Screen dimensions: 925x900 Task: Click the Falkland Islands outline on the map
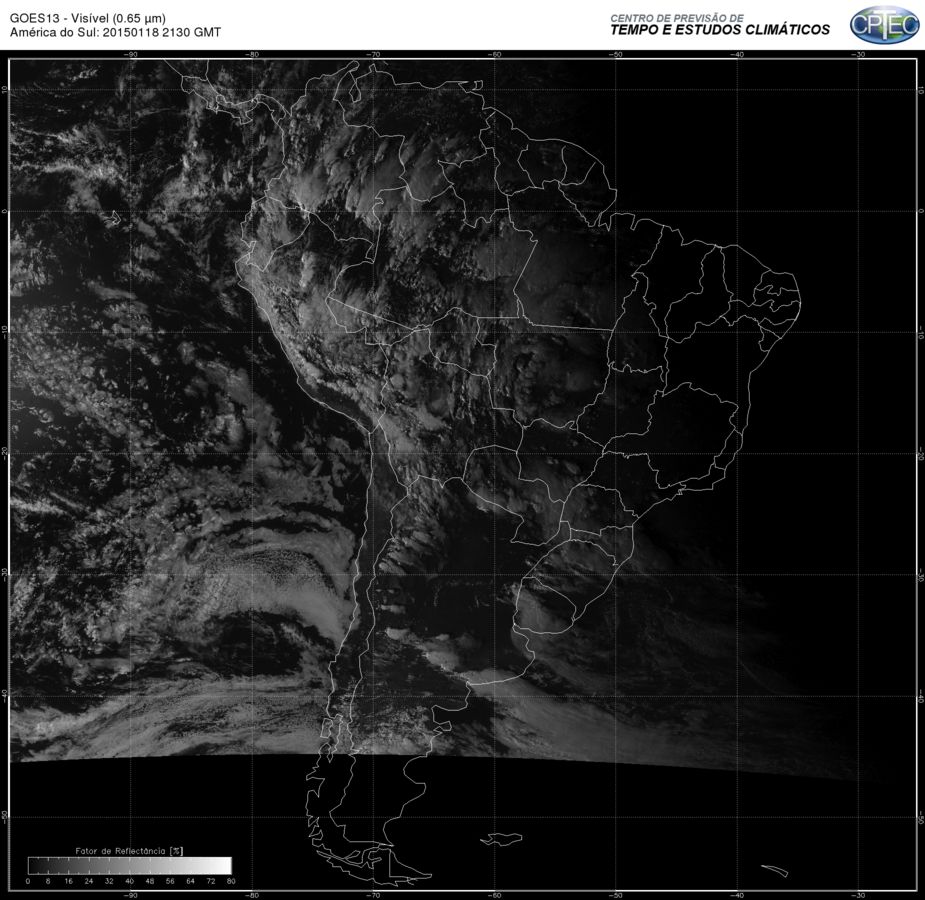click(x=501, y=838)
